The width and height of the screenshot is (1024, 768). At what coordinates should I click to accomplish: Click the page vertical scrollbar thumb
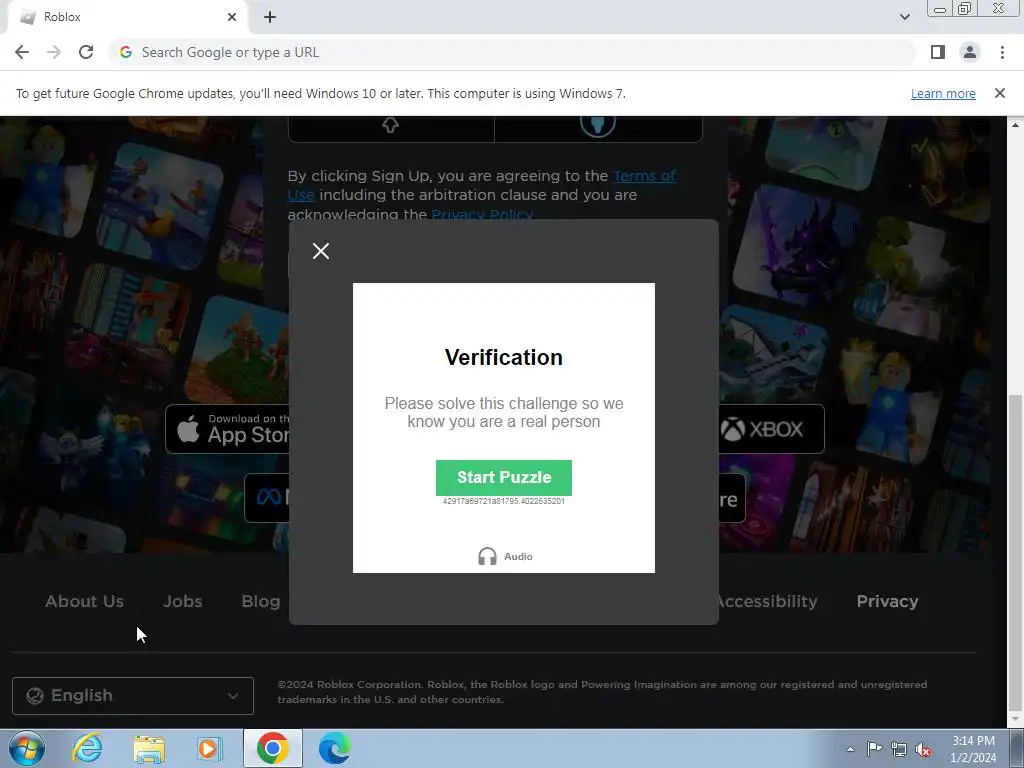[1015, 552]
